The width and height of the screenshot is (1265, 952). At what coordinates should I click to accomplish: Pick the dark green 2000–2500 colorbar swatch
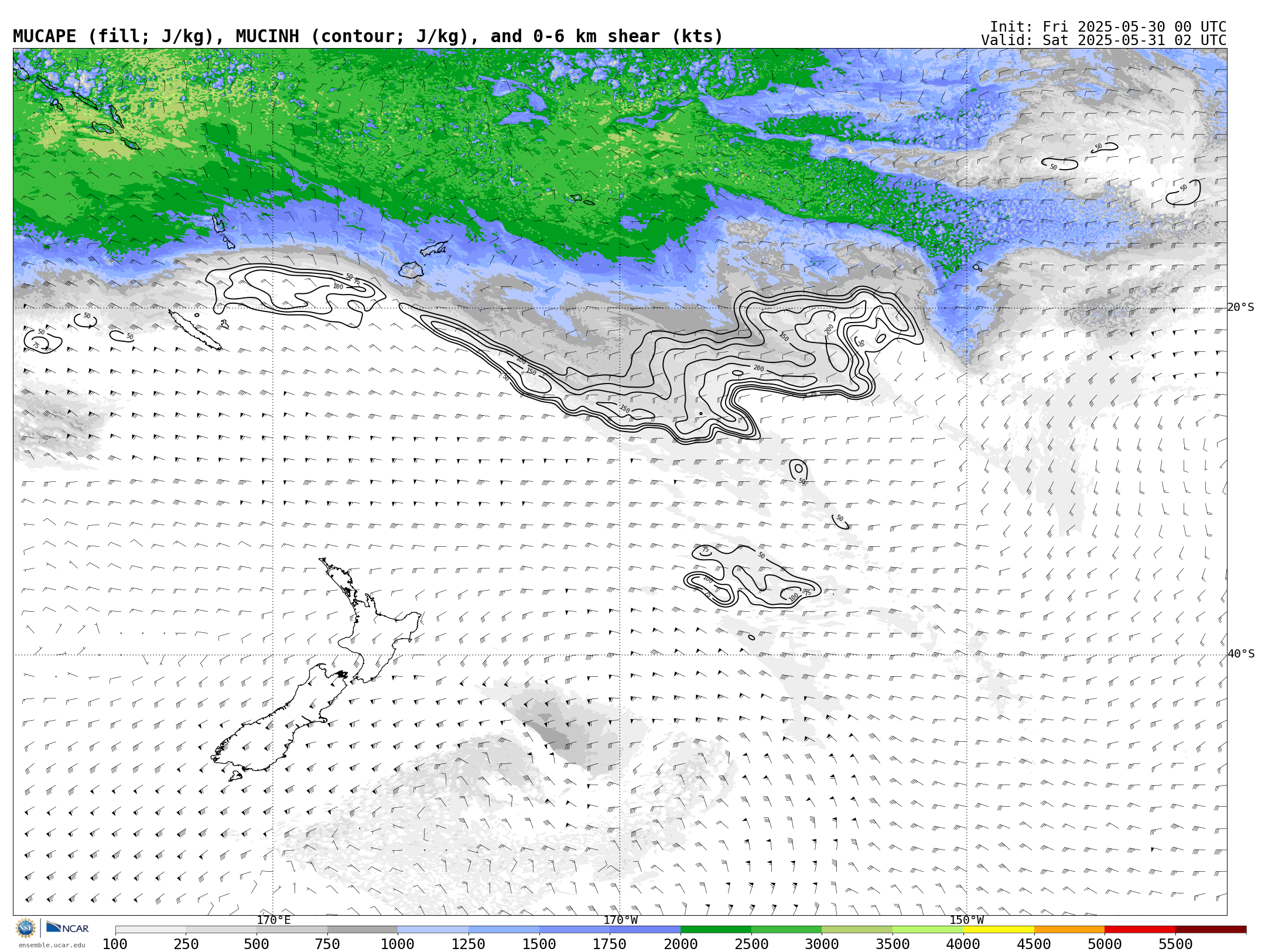pos(716,930)
